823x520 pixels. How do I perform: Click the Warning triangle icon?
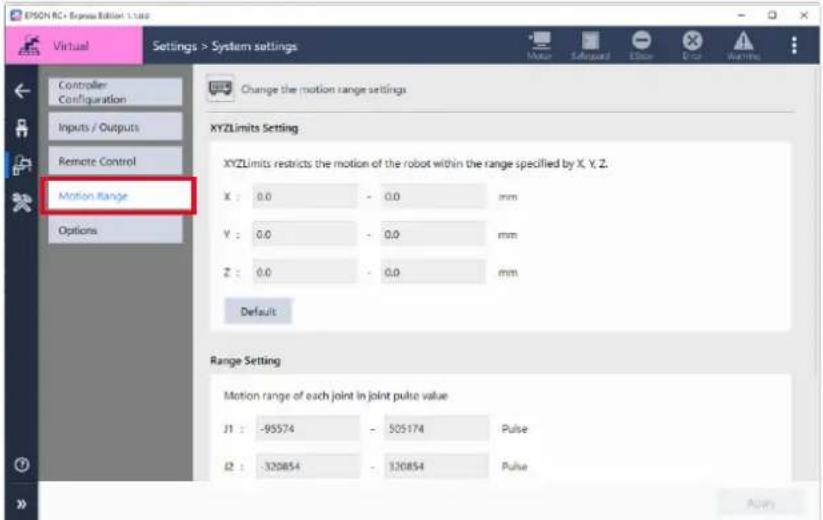click(x=743, y=46)
